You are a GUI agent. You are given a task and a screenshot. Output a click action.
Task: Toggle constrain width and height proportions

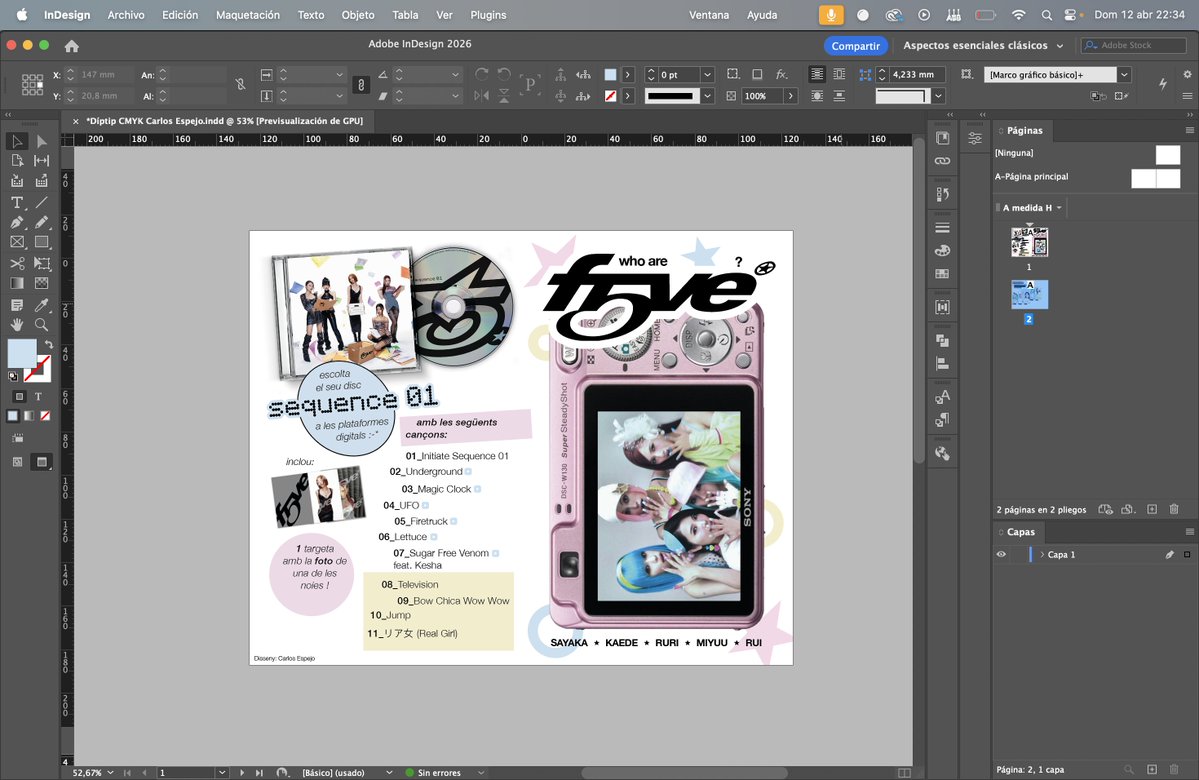point(240,85)
